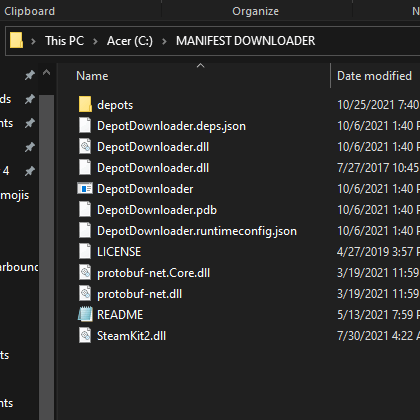Navigate to Acer (C:) in the breadcrumb
Image resolution: width=420 pixels, height=420 pixels.
(130, 41)
